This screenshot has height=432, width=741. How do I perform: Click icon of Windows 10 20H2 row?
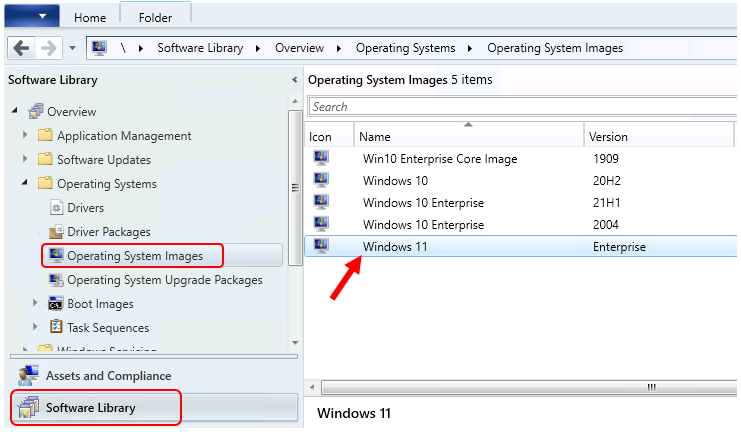click(x=321, y=180)
